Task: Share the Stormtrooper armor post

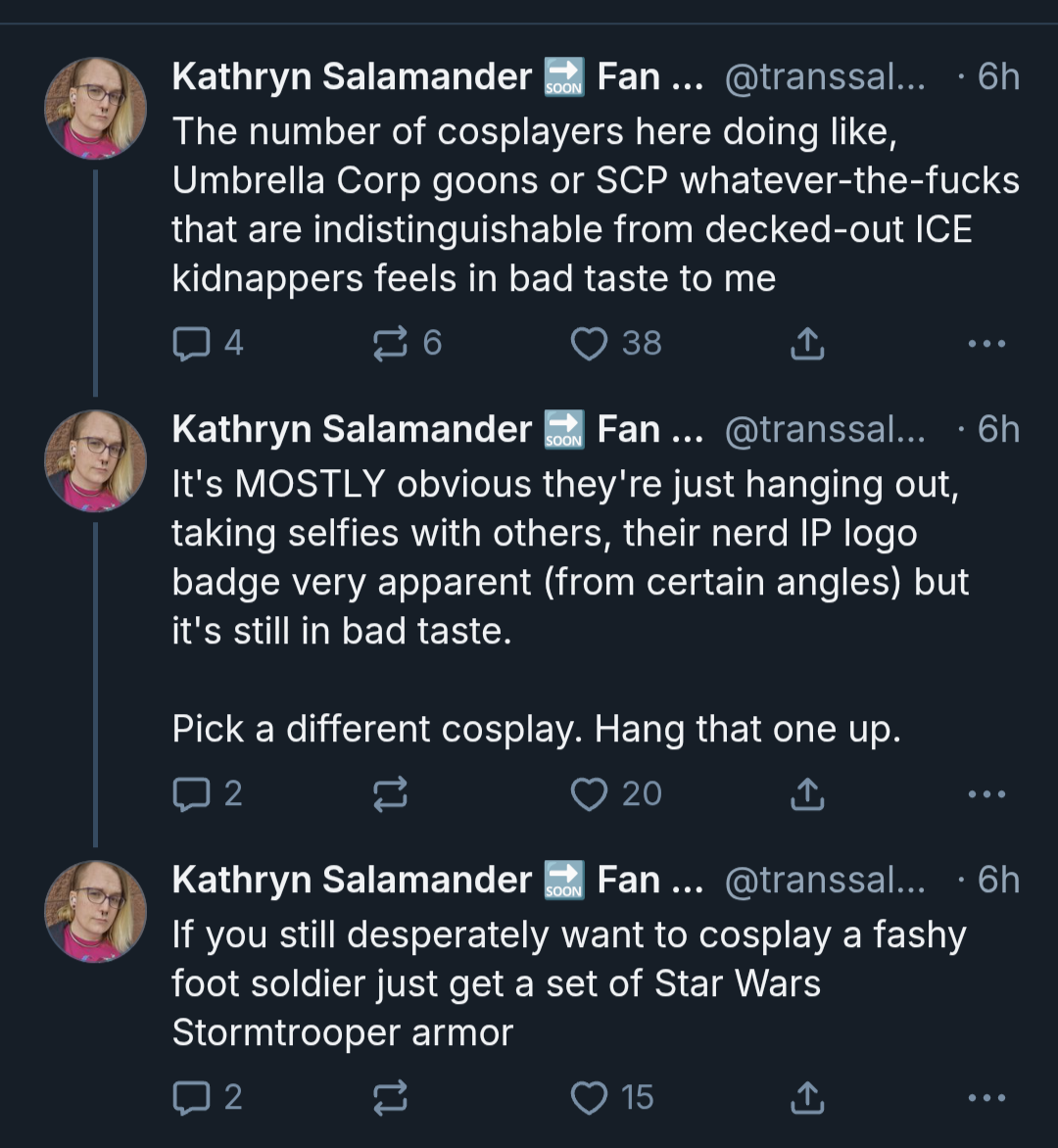Action: (x=807, y=1097)
